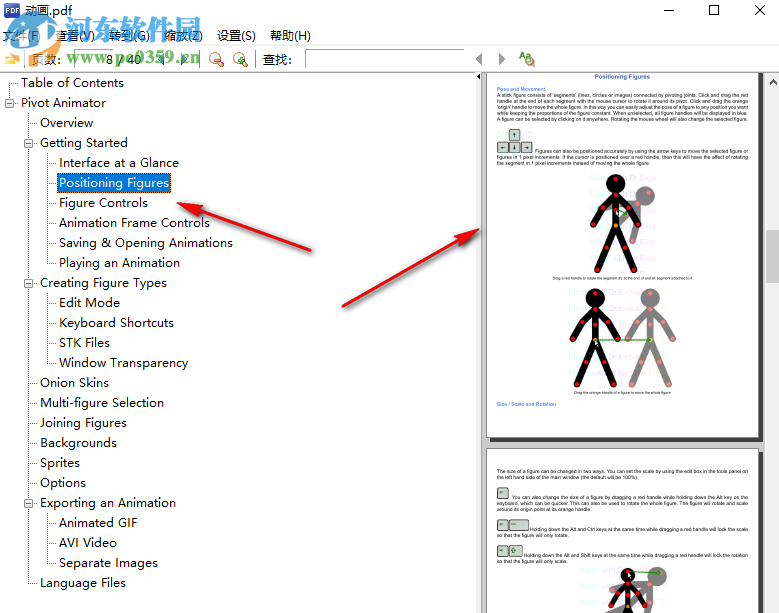Image resolution: width=779 pixels, height=613 pixels.
Task: Hide the bookmarks sidebar panel arrow
Action: point(478,77)
